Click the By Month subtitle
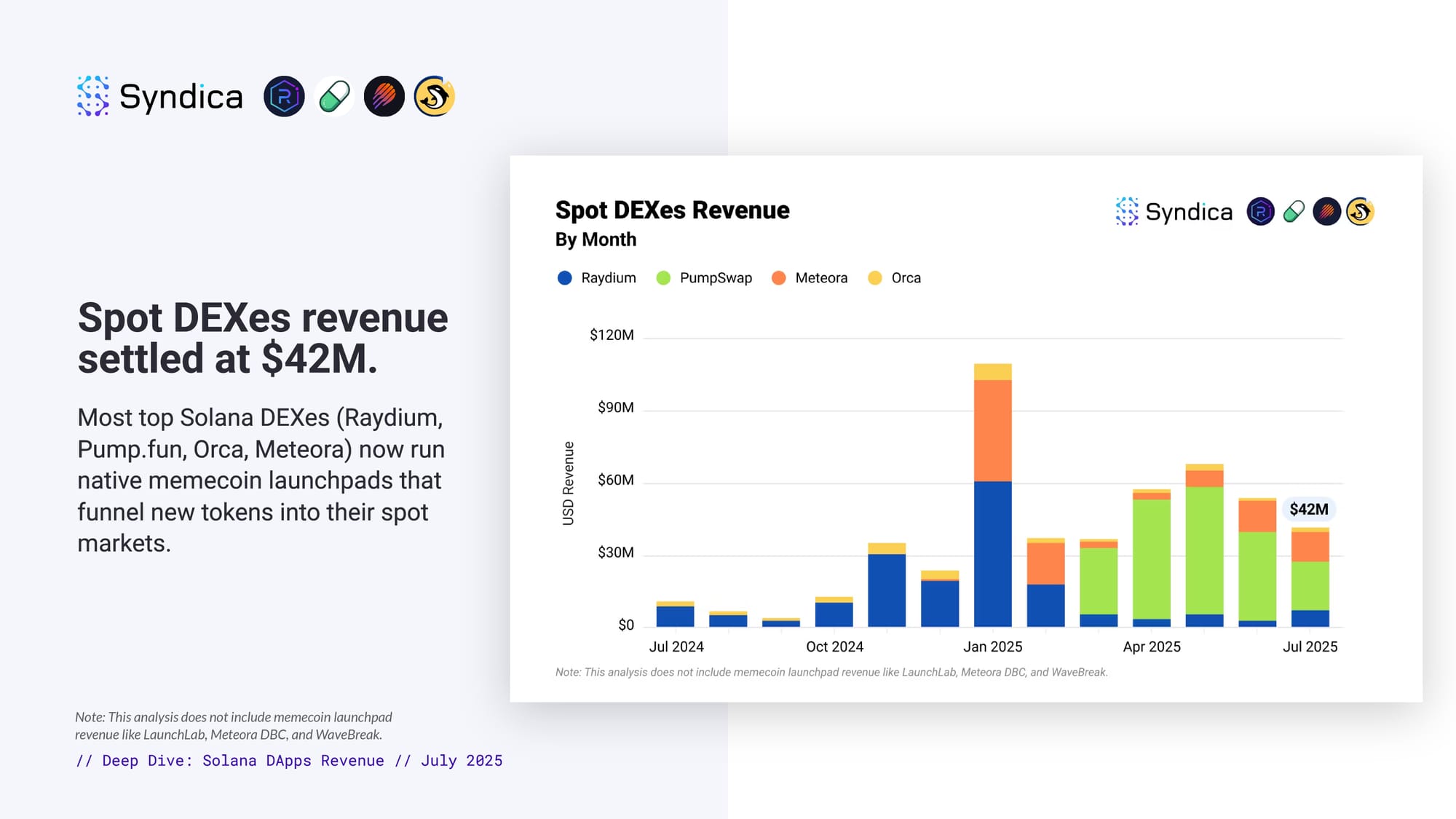This screenshot has height=819, width=1456. (596, 240)
